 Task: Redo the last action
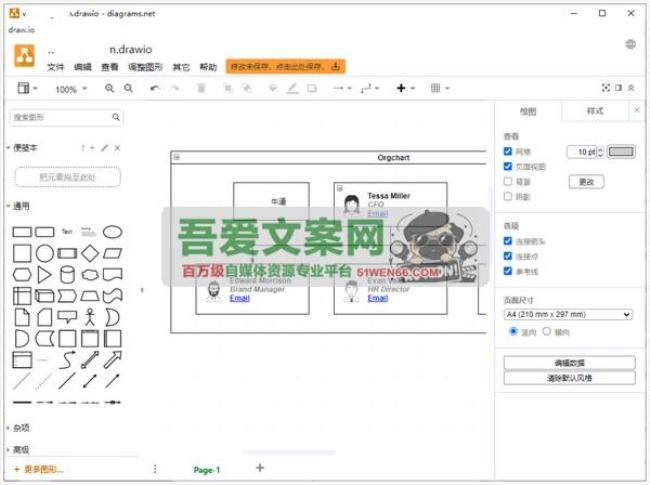click(175, 88)
